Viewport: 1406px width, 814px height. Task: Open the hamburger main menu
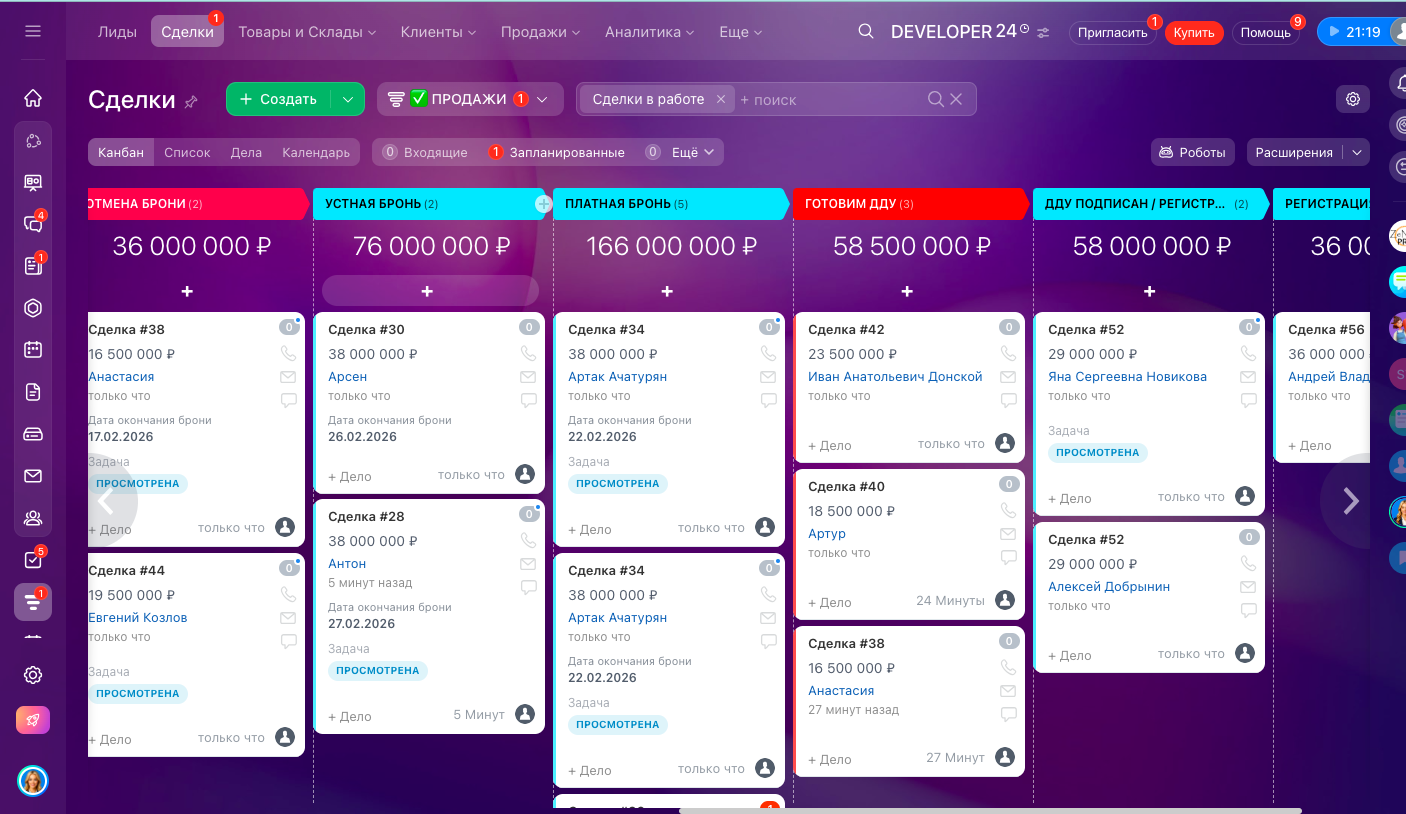tap(33, 31)
